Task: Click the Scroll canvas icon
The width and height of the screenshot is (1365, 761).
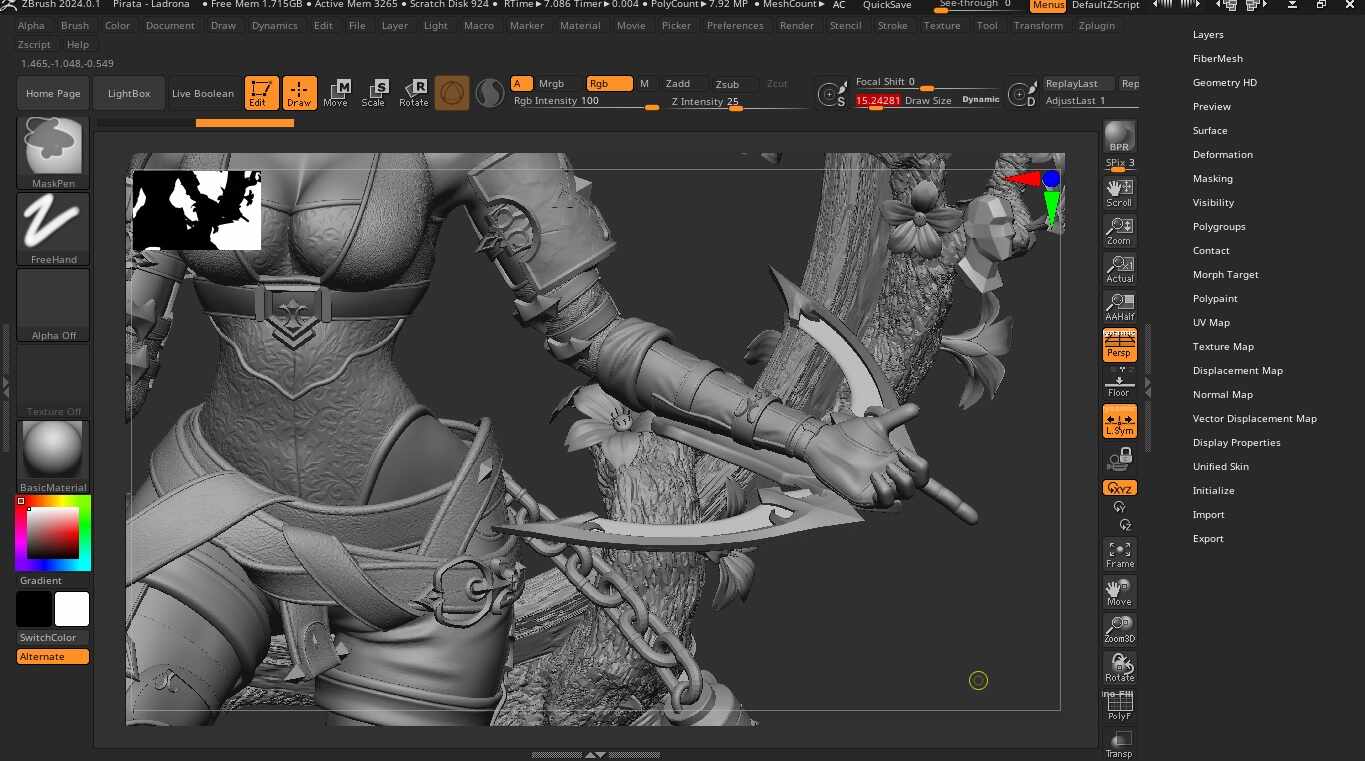Action: (1119, 193)
